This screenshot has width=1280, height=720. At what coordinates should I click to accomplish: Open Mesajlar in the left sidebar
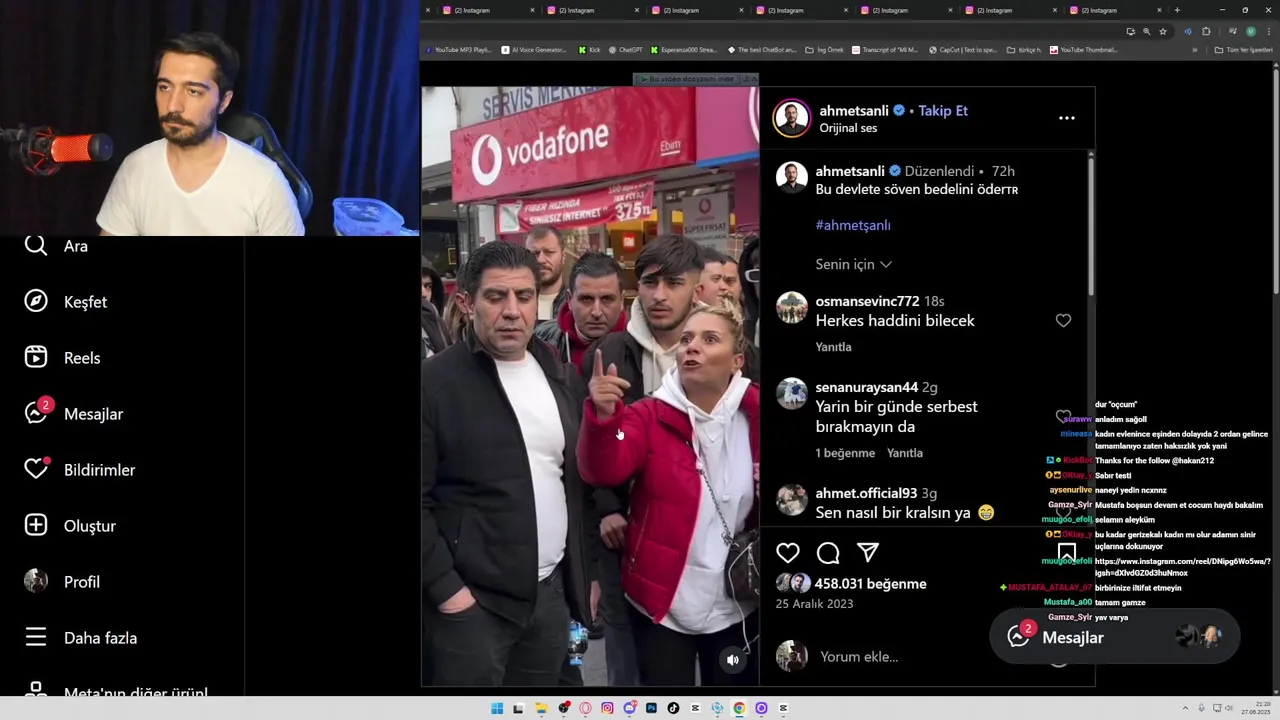pyautogui.click(x=73, y=413)
